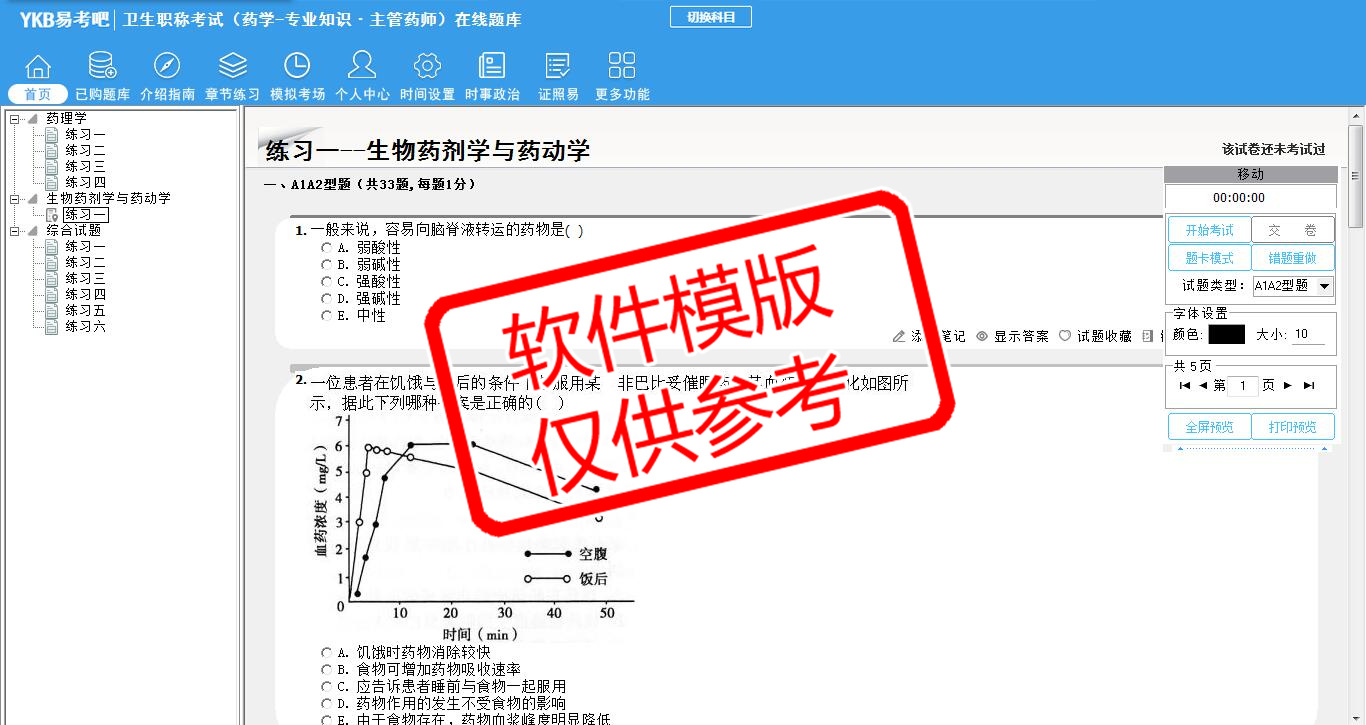Screen dimensions: 1366x725
Task: Collapse the 综合试题 tree node
Action: 15,231
